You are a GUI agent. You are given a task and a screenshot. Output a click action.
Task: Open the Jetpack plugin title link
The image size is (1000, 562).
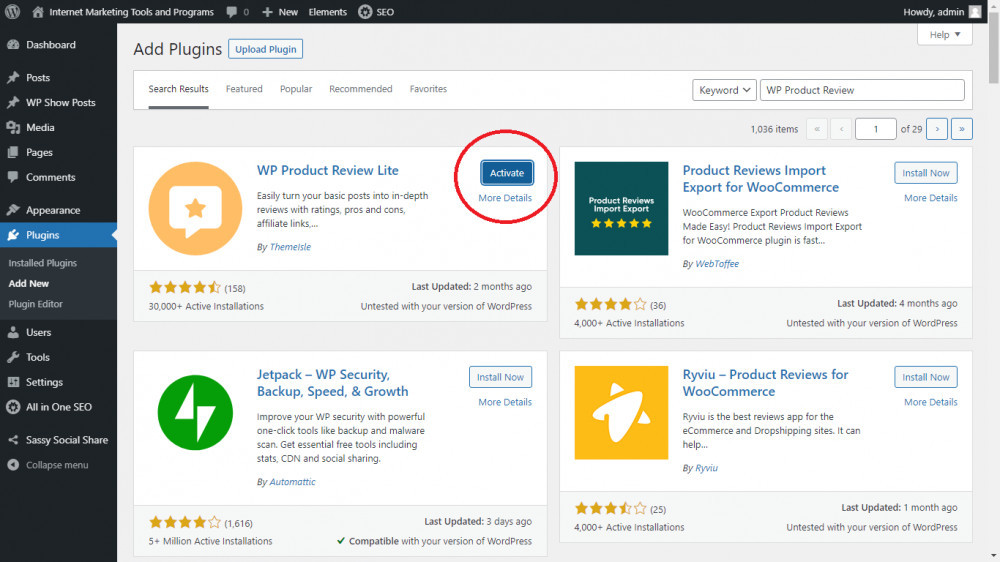[332, 383]
